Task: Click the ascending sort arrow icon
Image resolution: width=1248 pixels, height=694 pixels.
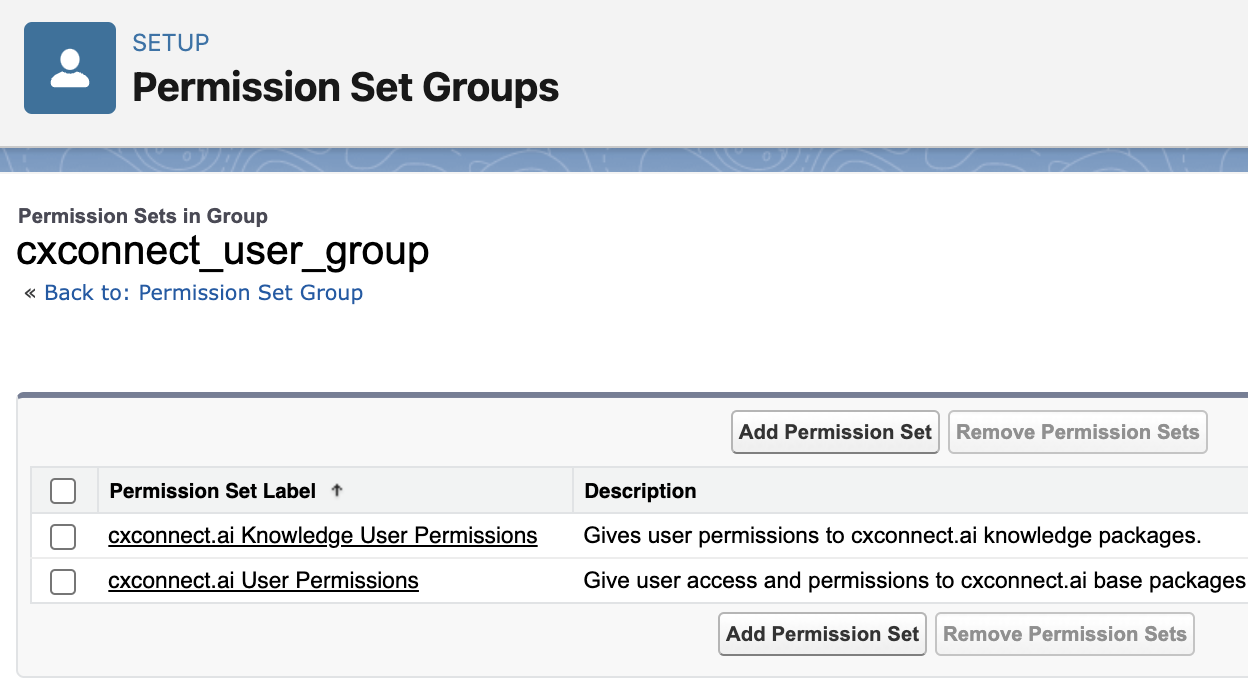Action: click(337, 491)
